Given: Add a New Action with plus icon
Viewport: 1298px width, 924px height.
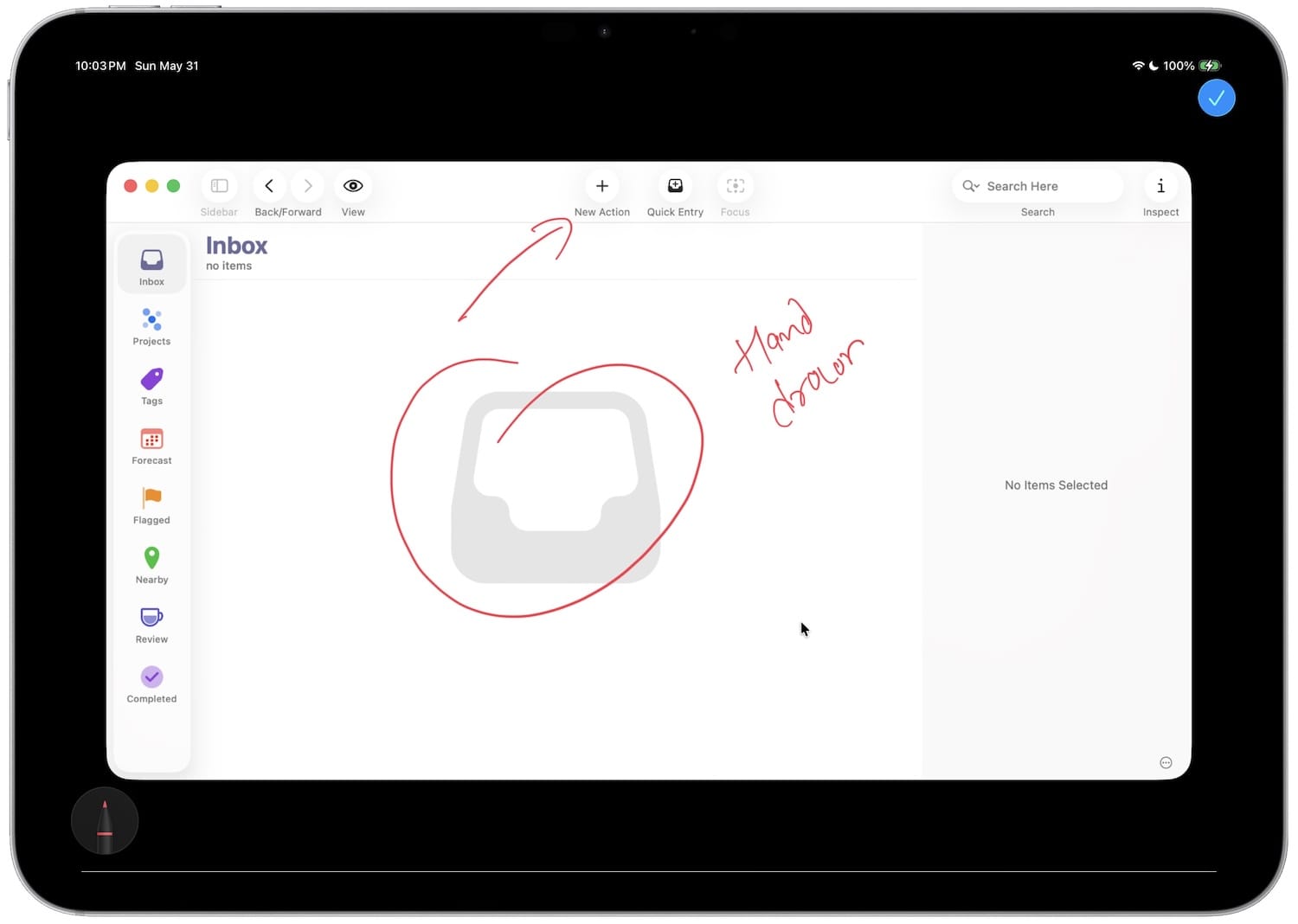Looking at the screenshot, I should click(602, 186).
